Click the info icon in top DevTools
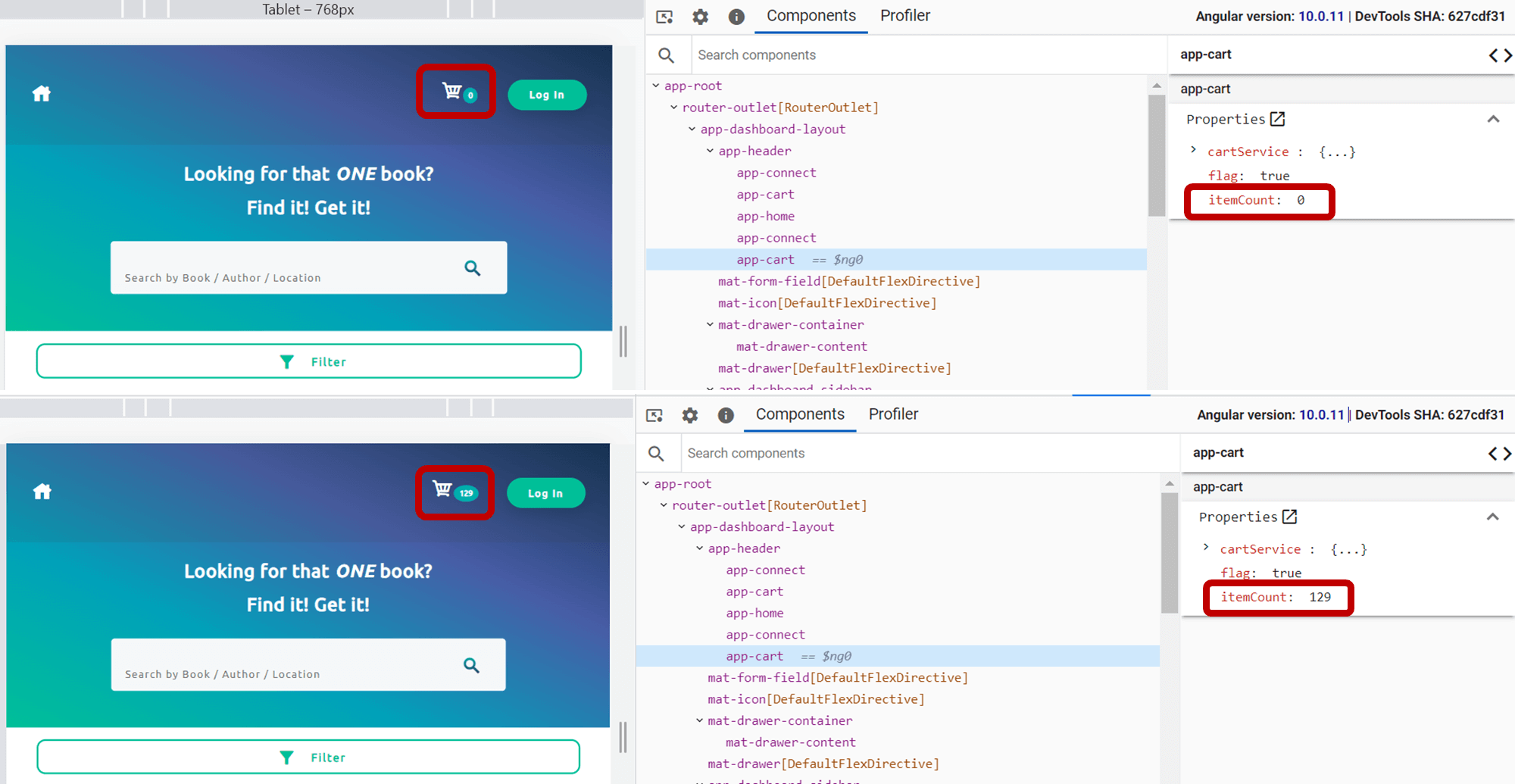The image size is (1515, 784). 736,17
